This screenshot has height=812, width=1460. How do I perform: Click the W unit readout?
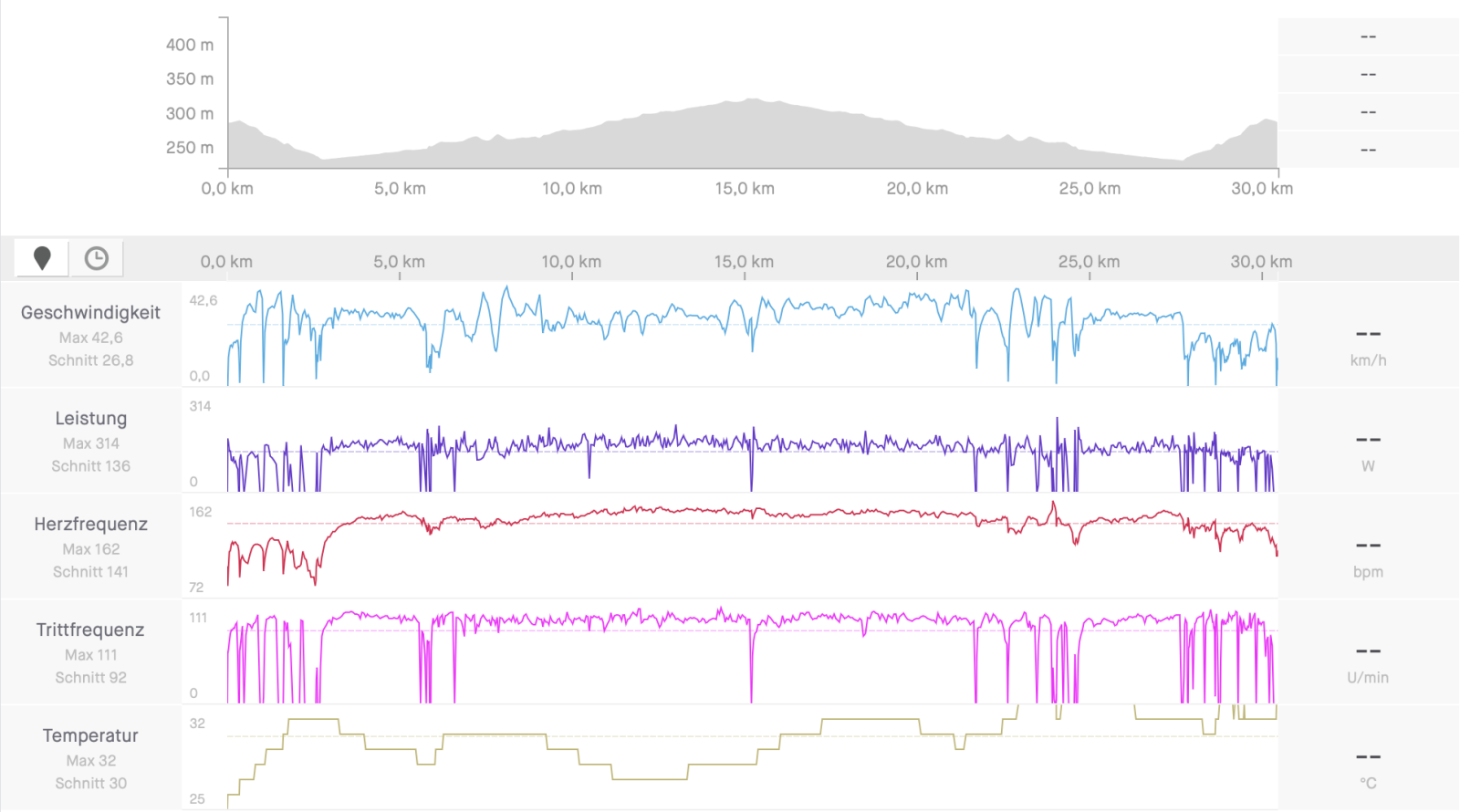coord(1368,466)
